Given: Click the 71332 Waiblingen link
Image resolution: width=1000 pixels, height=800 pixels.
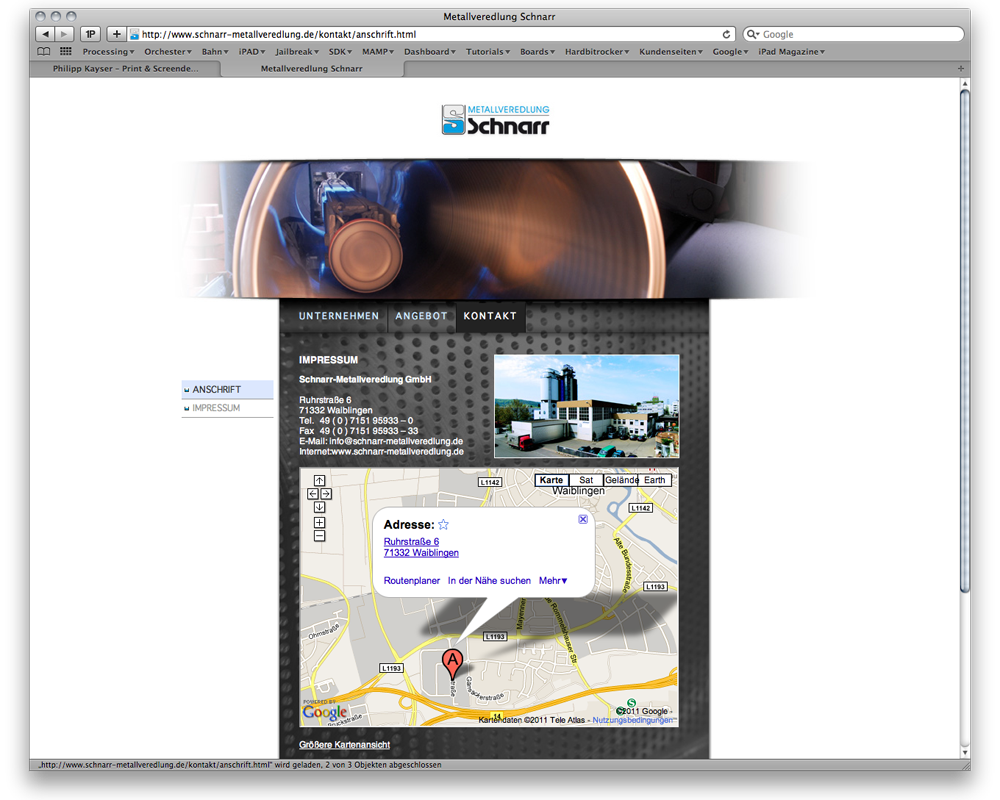Looking at the screenshot, I should [x=421, y=552].
